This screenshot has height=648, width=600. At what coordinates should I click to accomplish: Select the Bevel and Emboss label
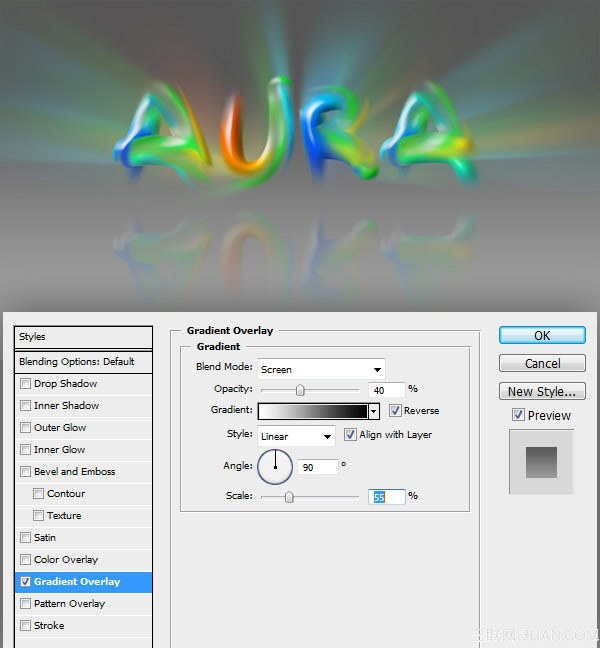[74, 472]
